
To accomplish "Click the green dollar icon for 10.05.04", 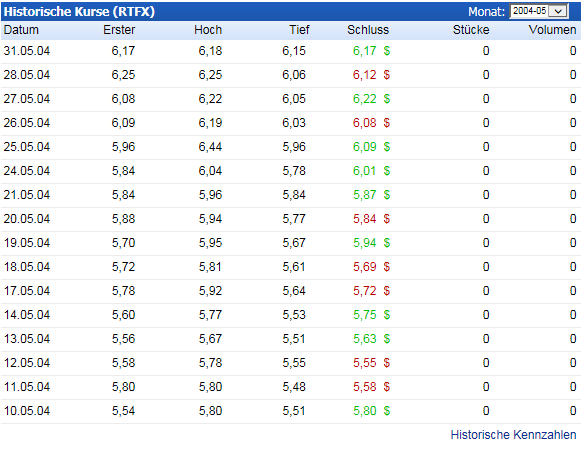I will (387, 411).
